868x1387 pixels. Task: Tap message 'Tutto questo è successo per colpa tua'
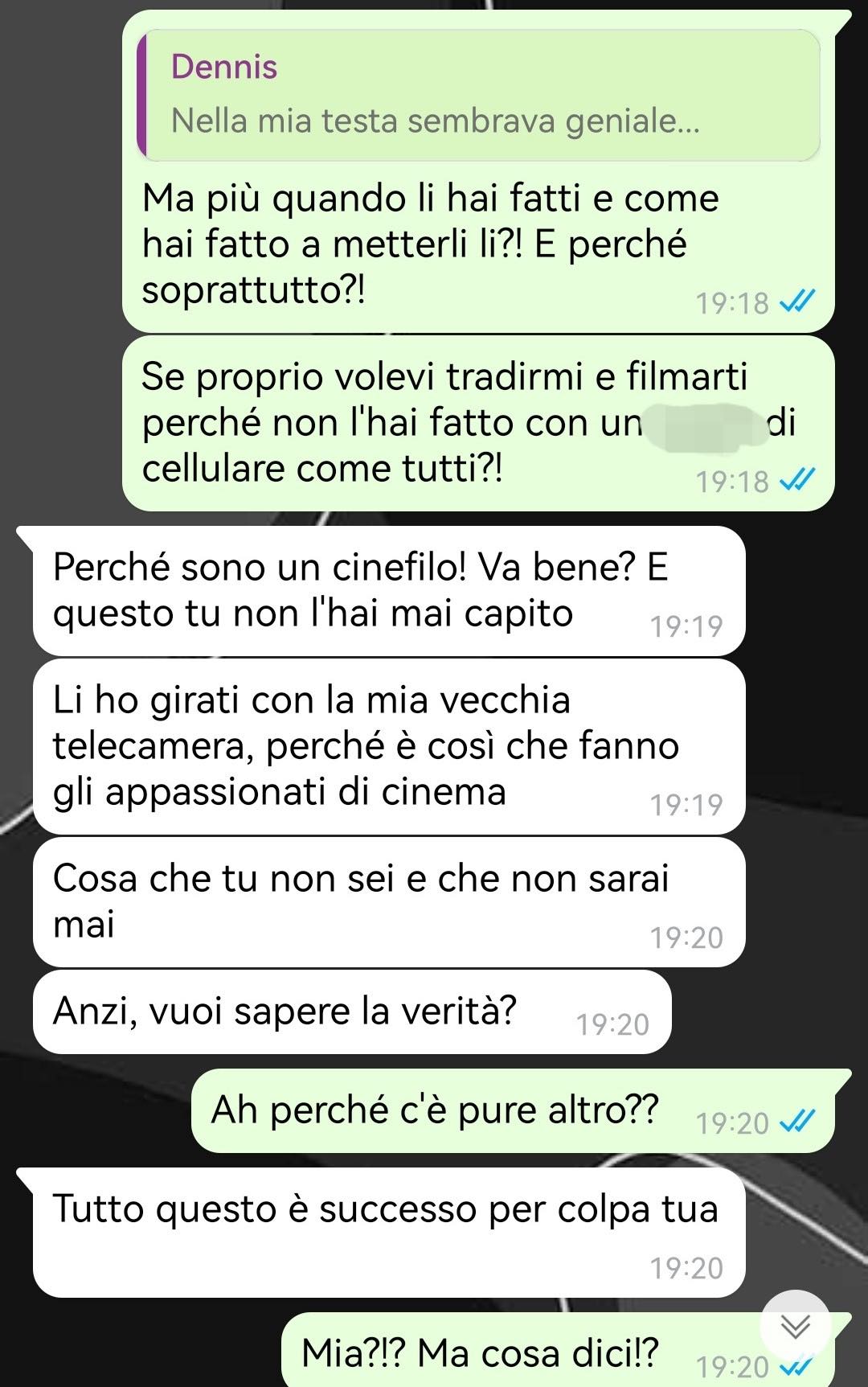pos(388,1233)
